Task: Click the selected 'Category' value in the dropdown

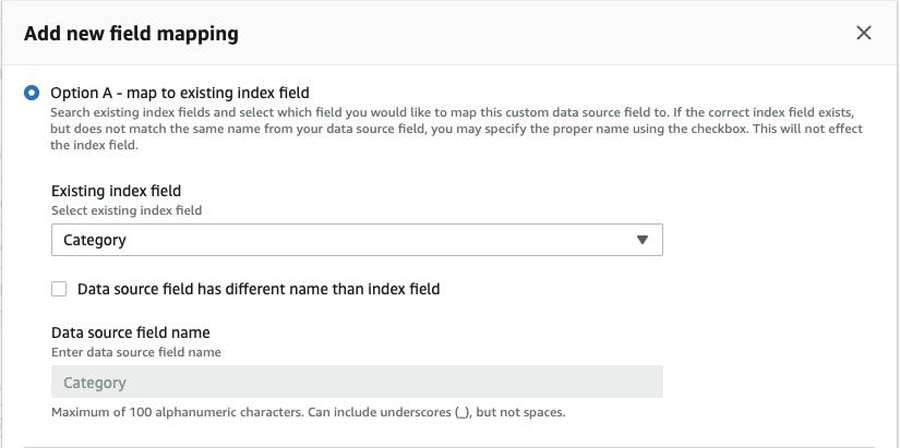Action: [x=94, y=240]
